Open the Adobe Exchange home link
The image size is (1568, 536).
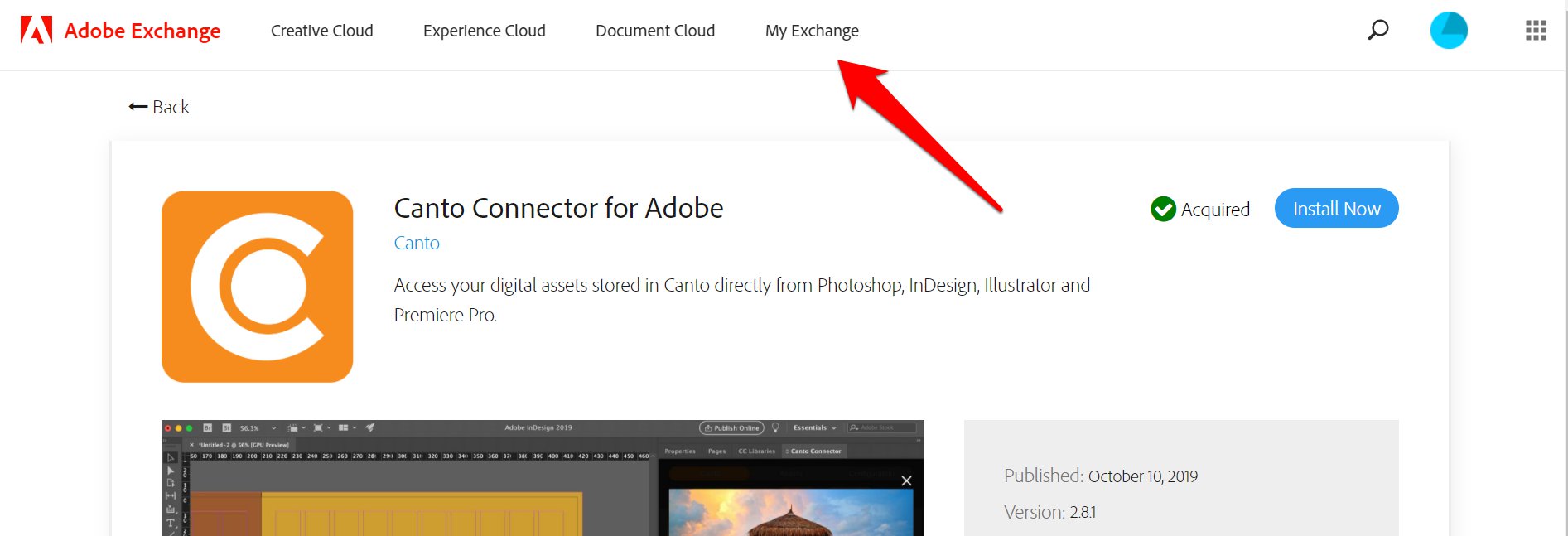click(x=142, y=31)
